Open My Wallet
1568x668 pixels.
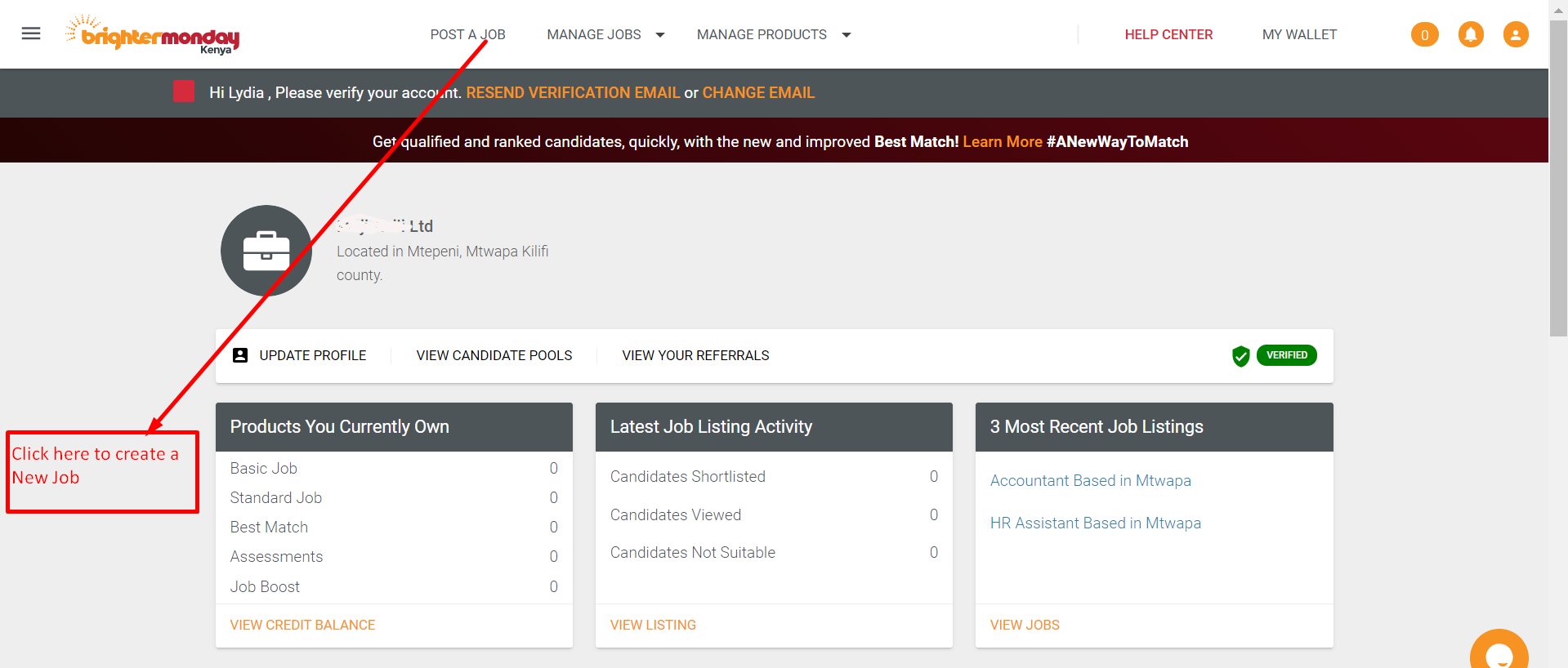[x=1299, y=34]
